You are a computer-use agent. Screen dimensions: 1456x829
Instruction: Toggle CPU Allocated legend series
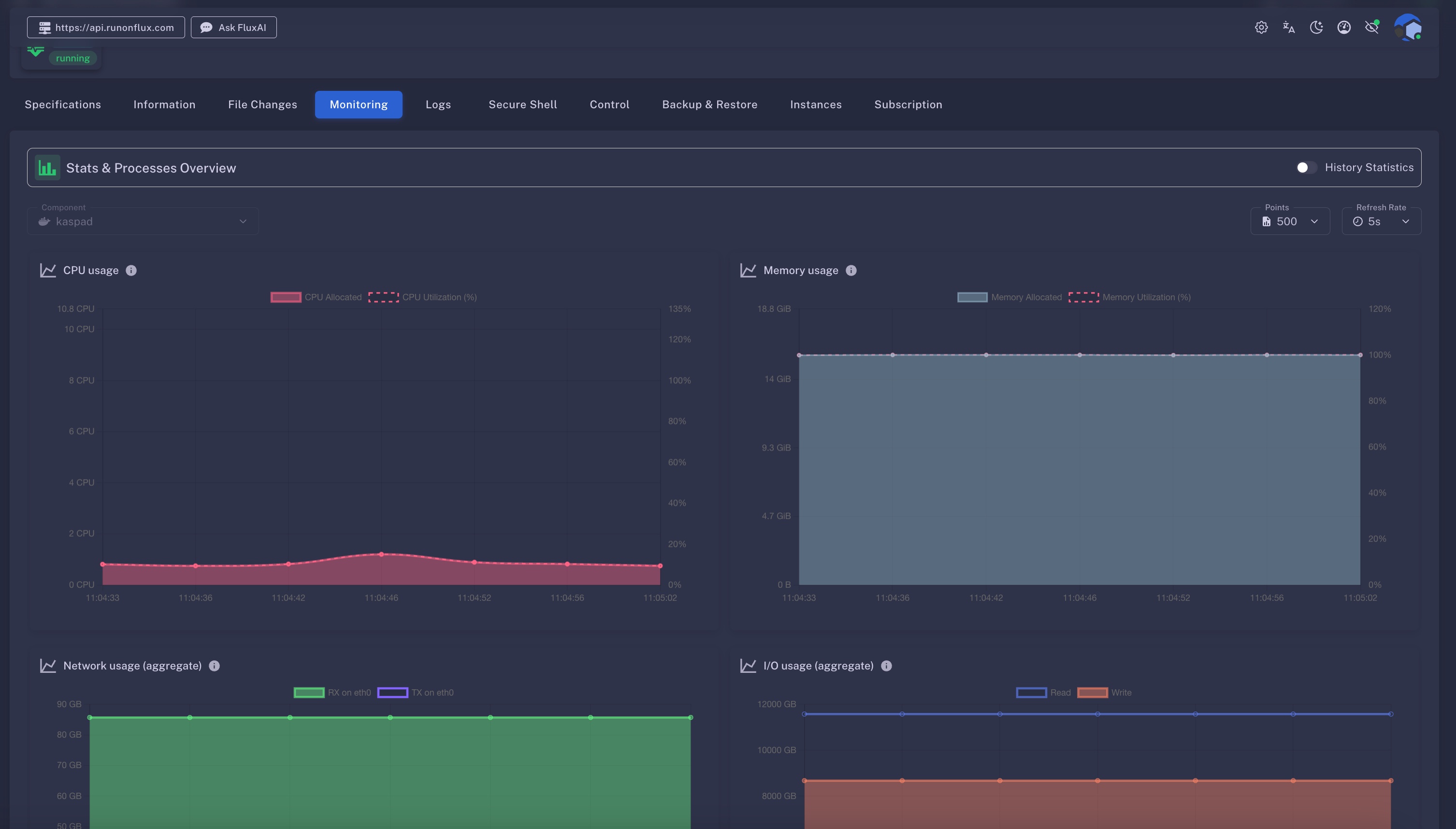(x=317, y=297)
